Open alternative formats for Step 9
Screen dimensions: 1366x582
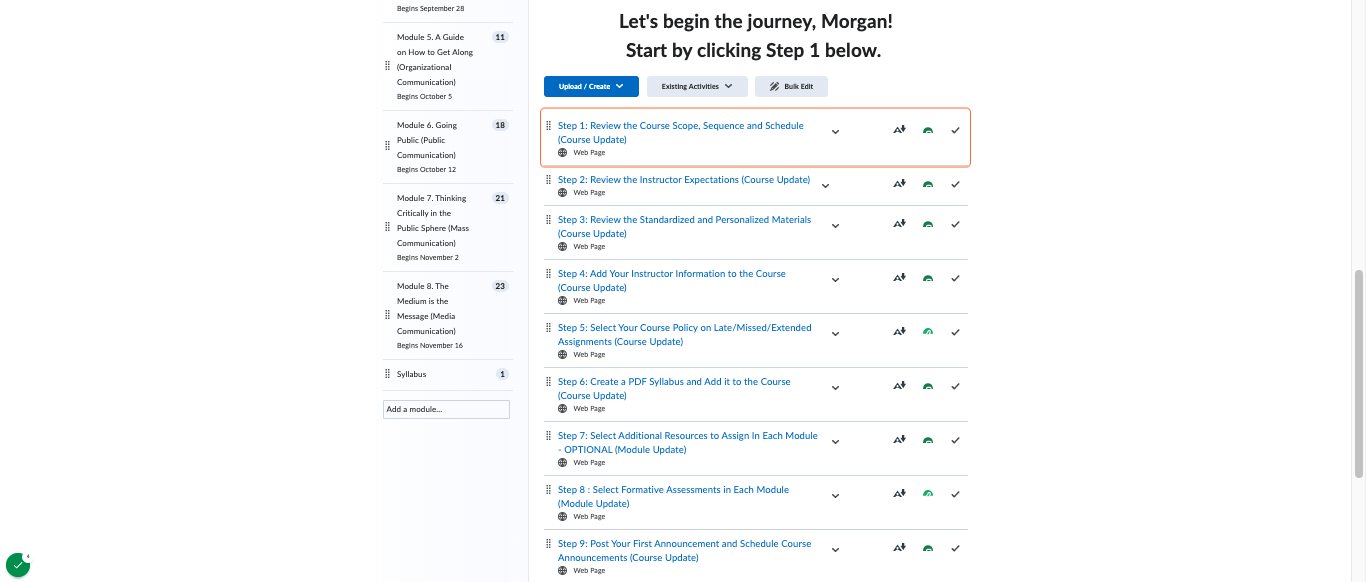click(899, 548)
